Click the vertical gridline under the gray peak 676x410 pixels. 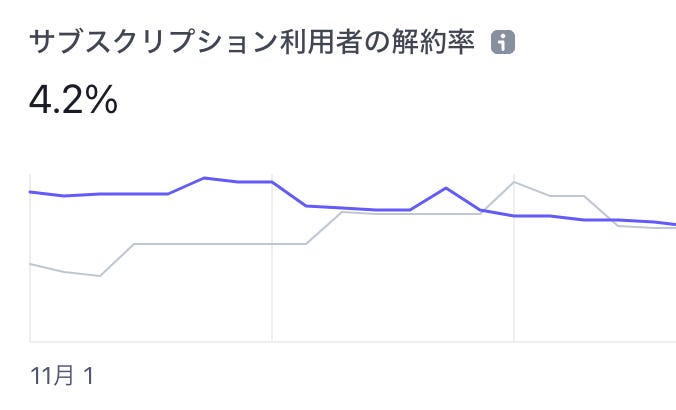tap(514, 258)
